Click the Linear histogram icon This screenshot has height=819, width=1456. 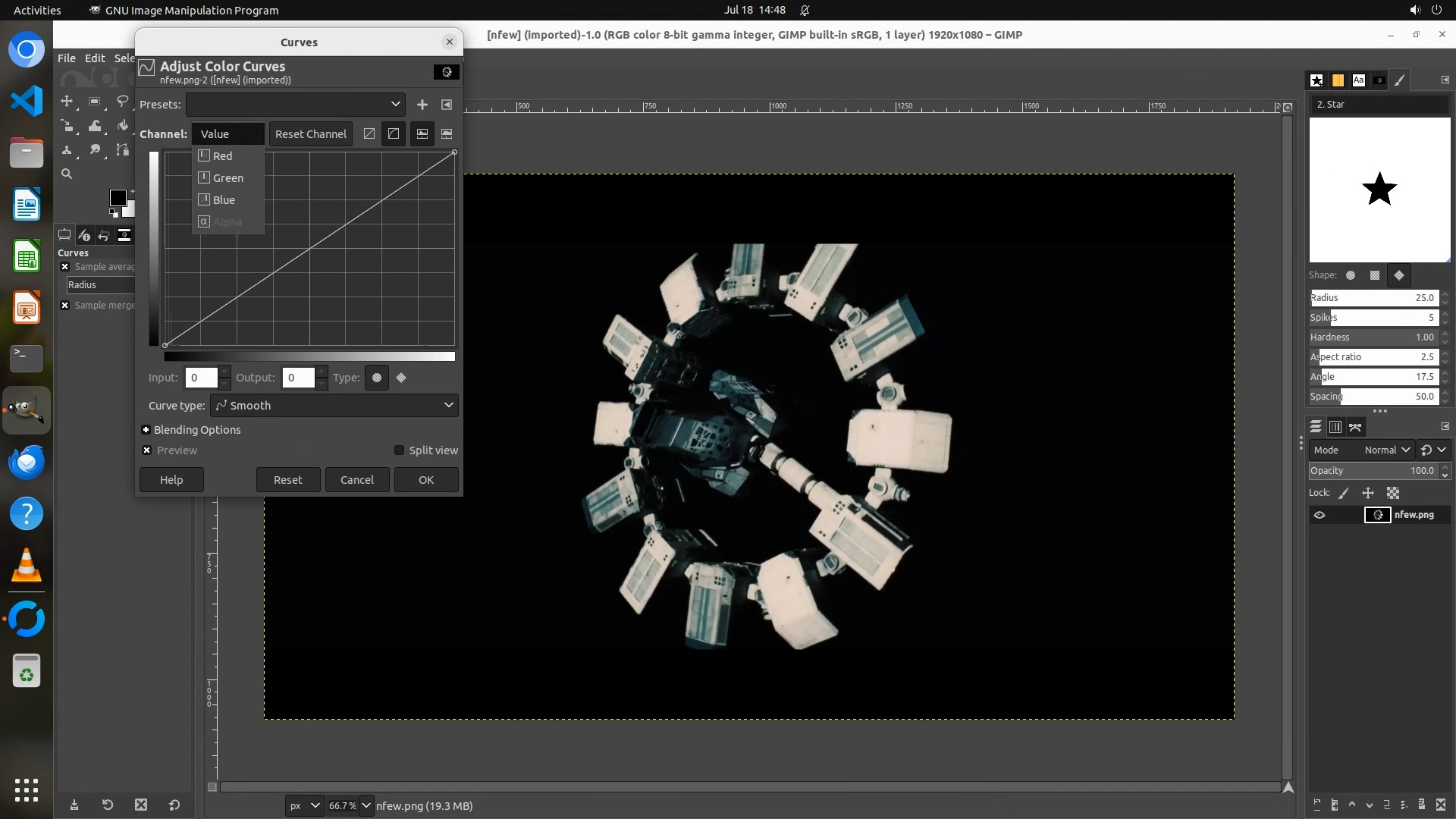[422, 134]
